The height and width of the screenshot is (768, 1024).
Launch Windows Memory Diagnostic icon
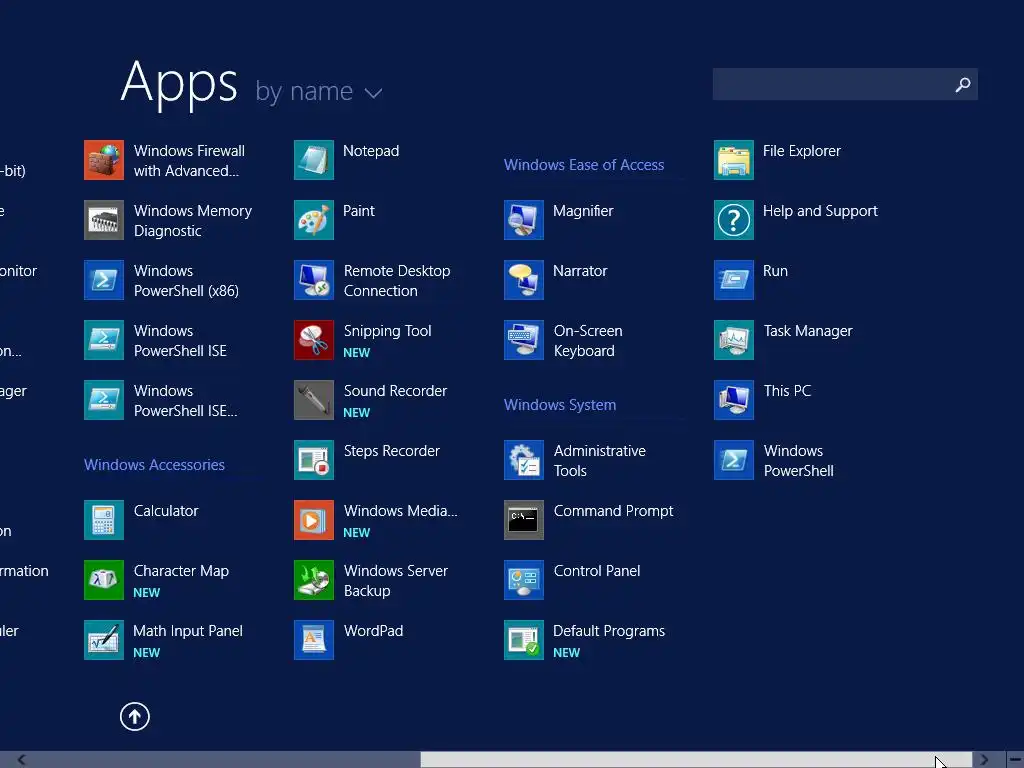click(104, 220)
